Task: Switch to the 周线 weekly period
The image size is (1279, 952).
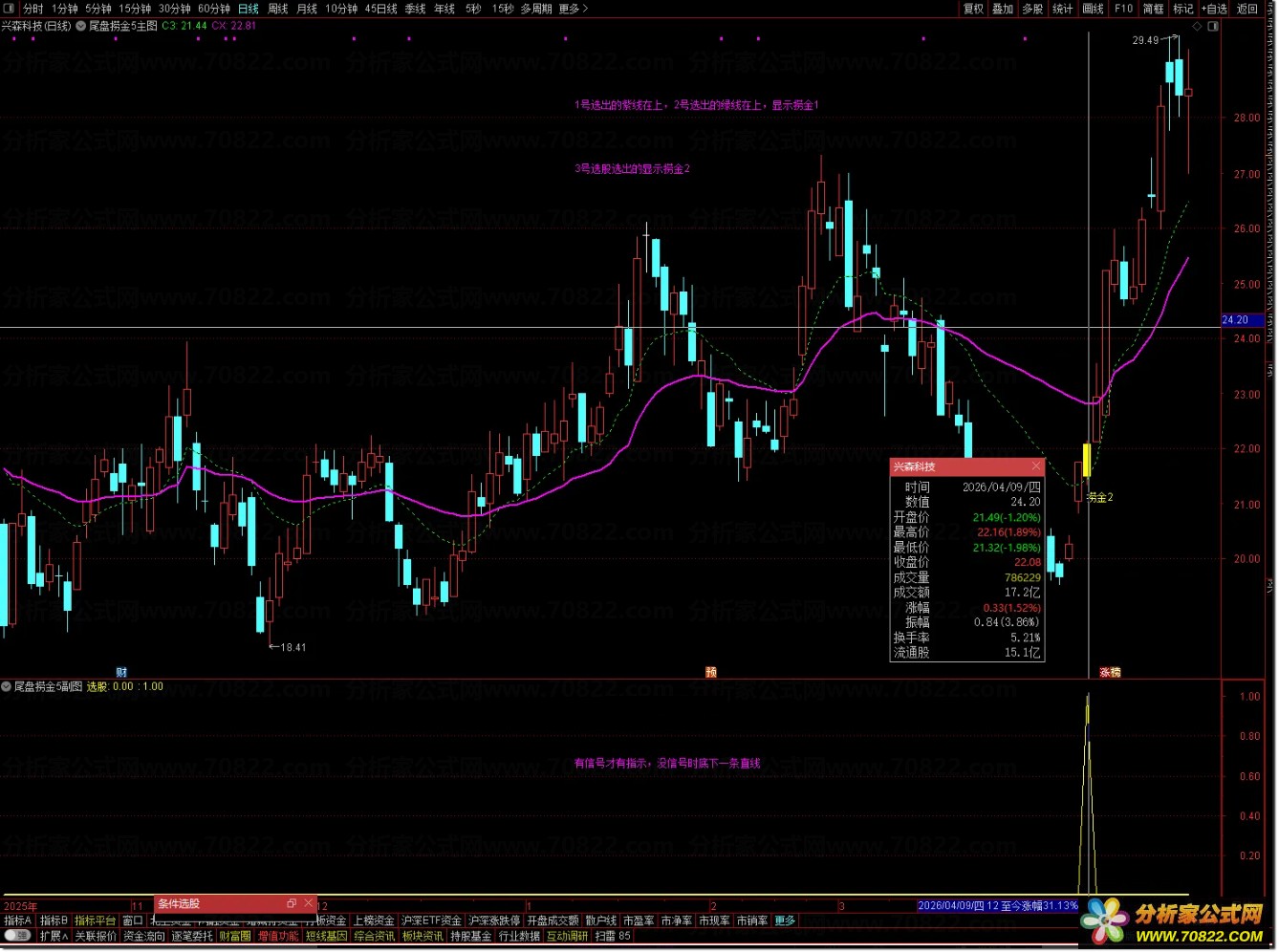Action: 277,9
